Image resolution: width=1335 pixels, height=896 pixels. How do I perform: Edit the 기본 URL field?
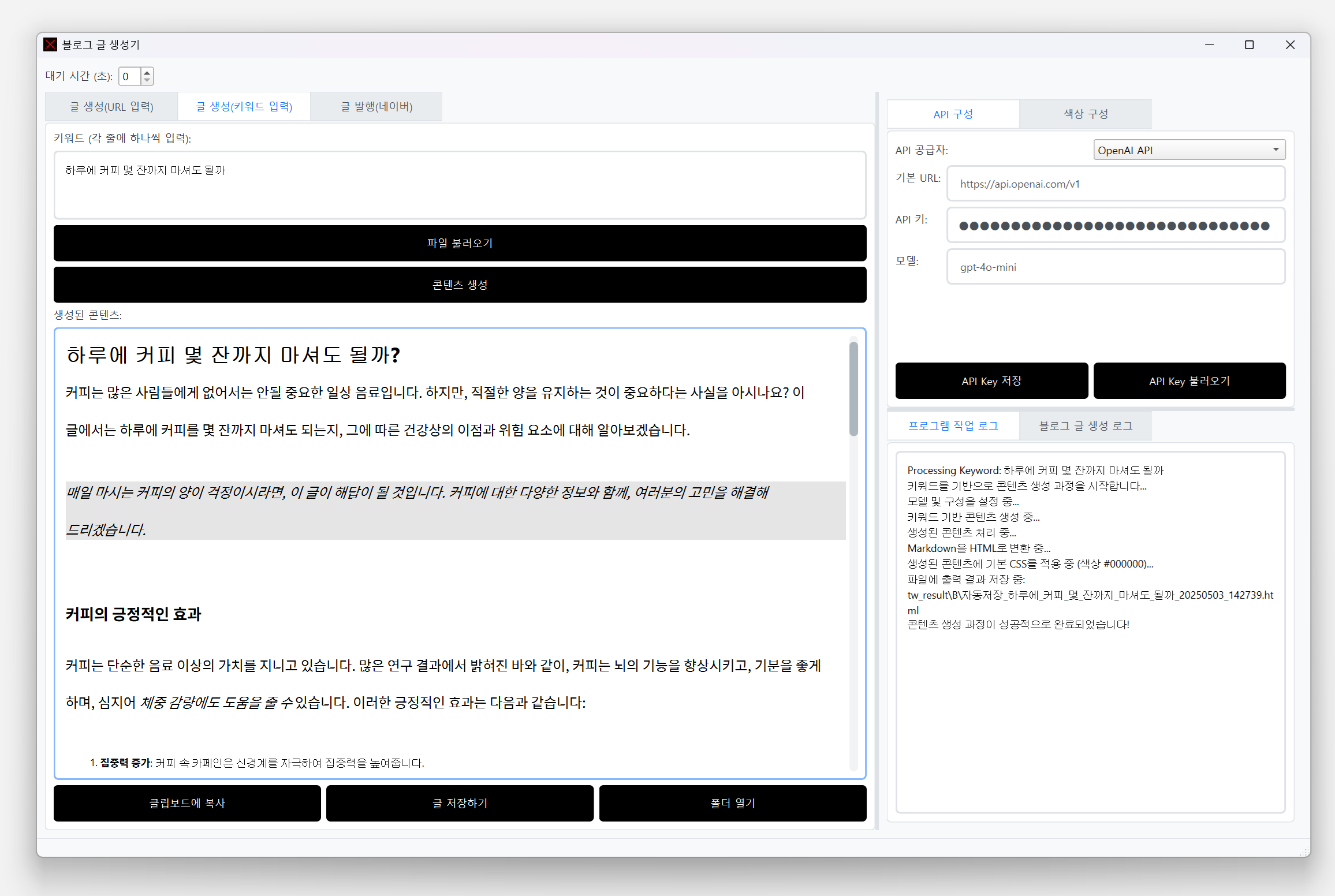pyautogui.click(x=1116, y=184)
